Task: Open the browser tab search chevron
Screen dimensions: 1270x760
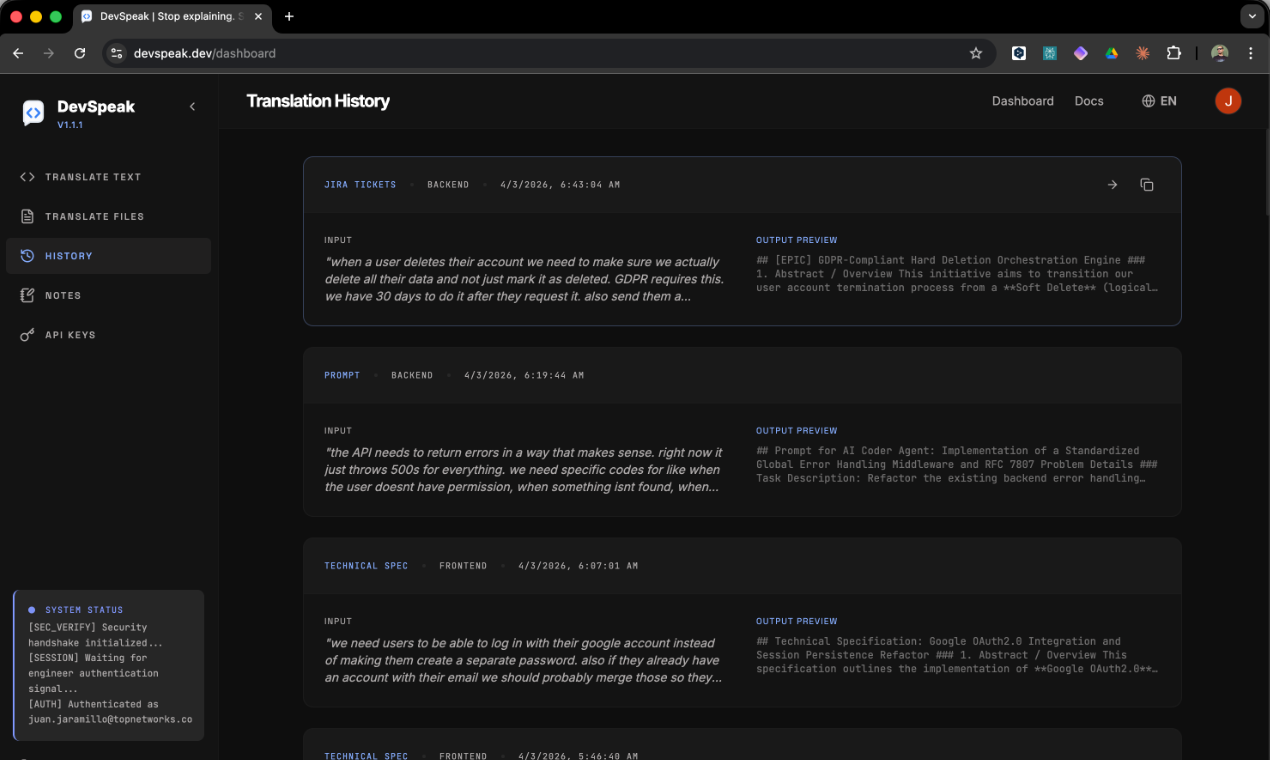Action: (x=1252, y=16)
